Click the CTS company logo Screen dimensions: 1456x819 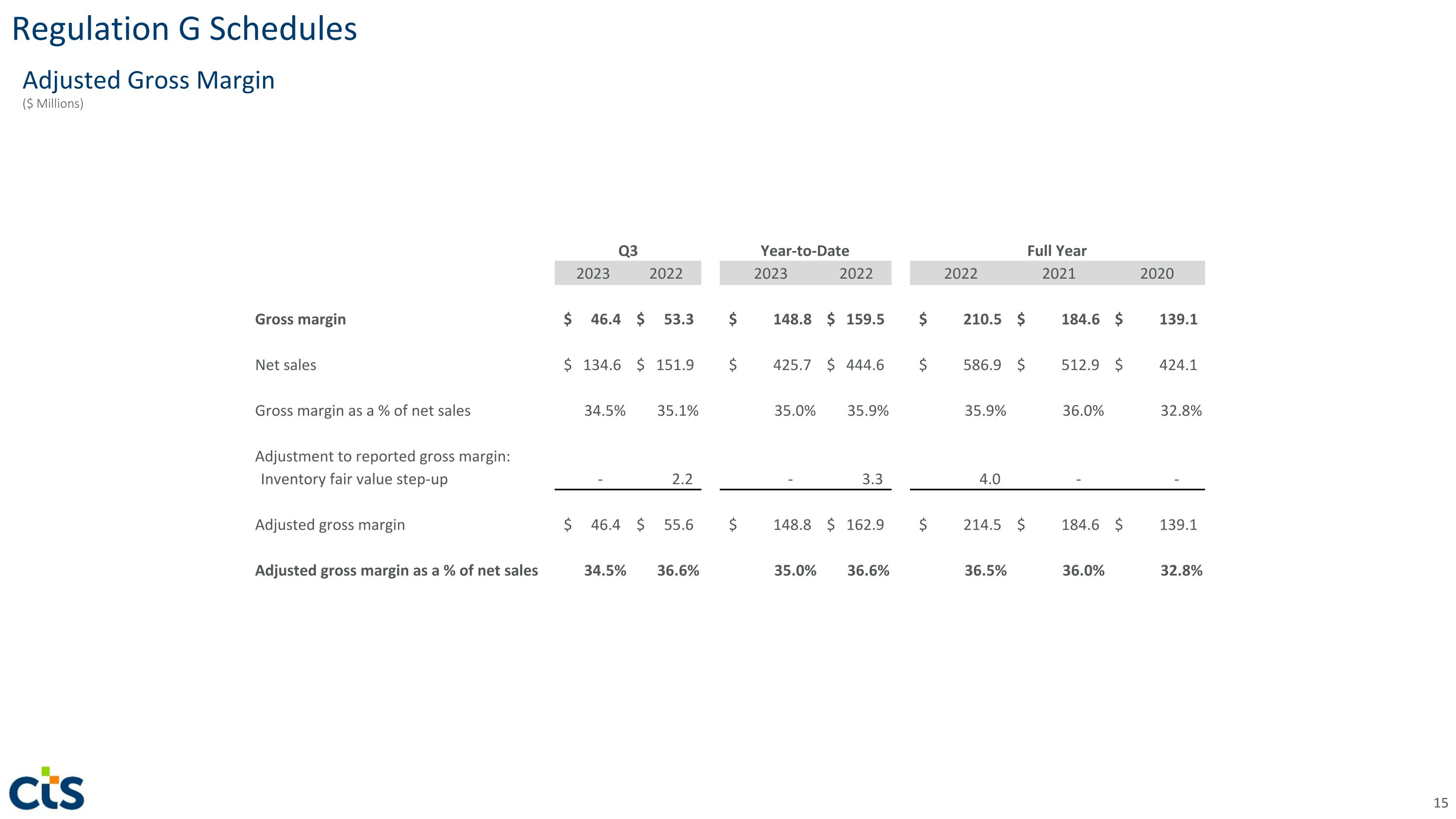47,788
